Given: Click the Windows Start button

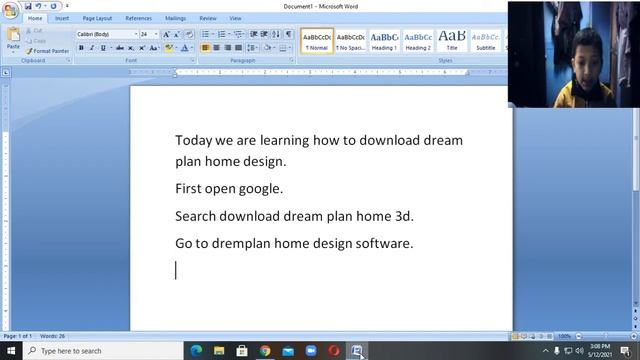Looking at the screenshot, I should tap(11, 351).
